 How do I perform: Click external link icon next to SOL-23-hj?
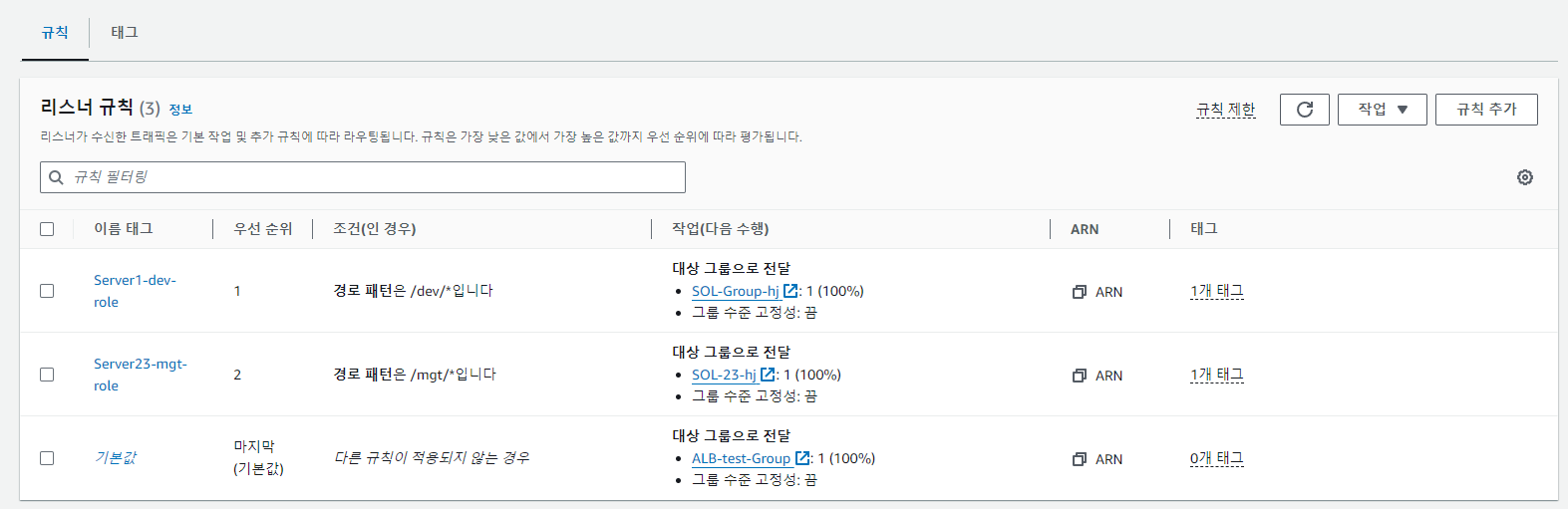[x=768, y=375]
